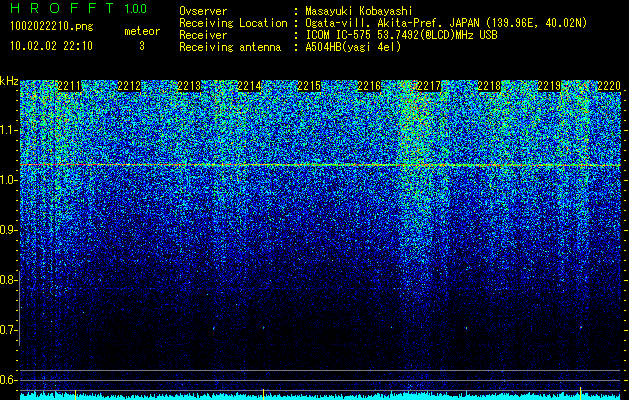The height and width of the screenshot is (400, 629).
Task: Click the 2219 time marker
Action: [549, 86]
